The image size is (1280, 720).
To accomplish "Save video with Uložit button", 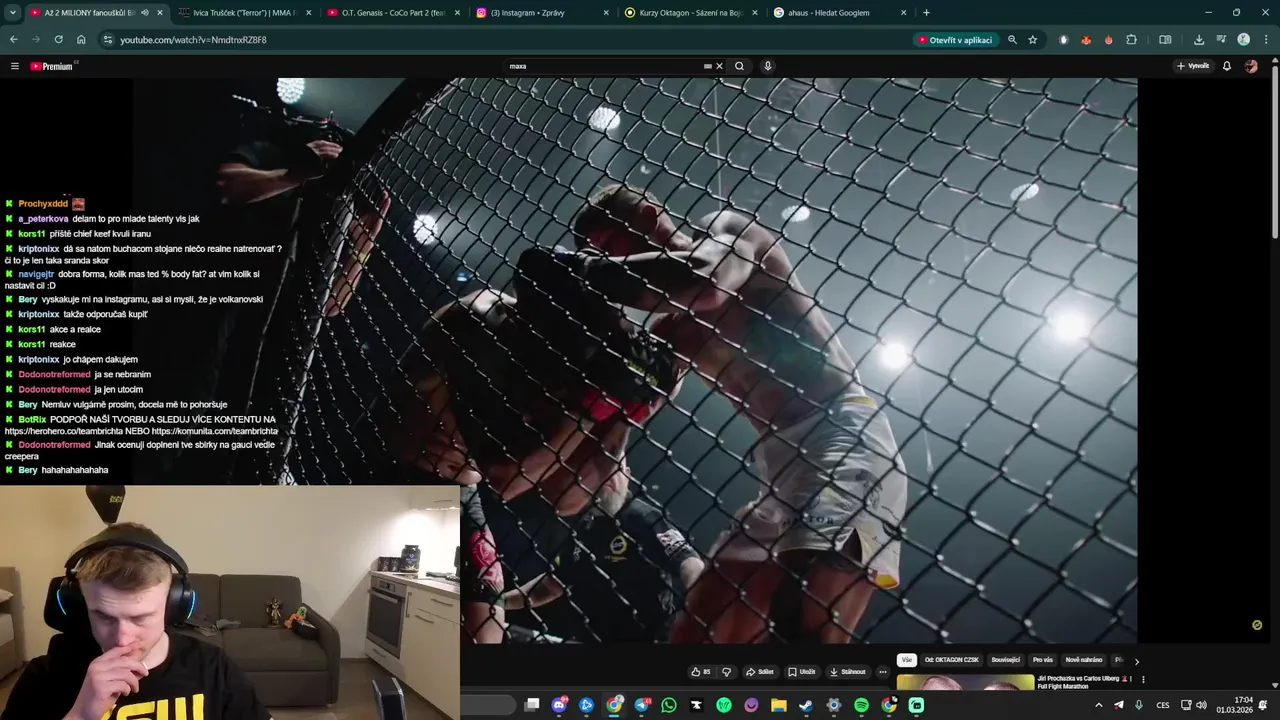I will click(x=802, y=672).
